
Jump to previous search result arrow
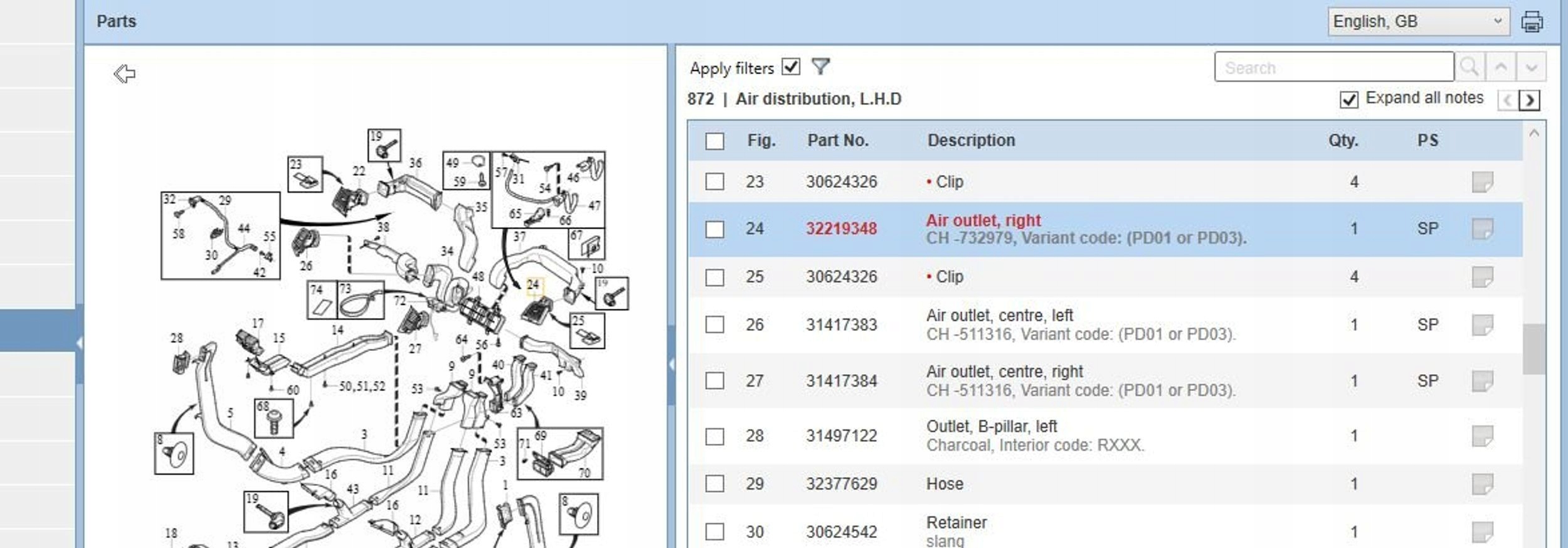[x=1501, y=67]
